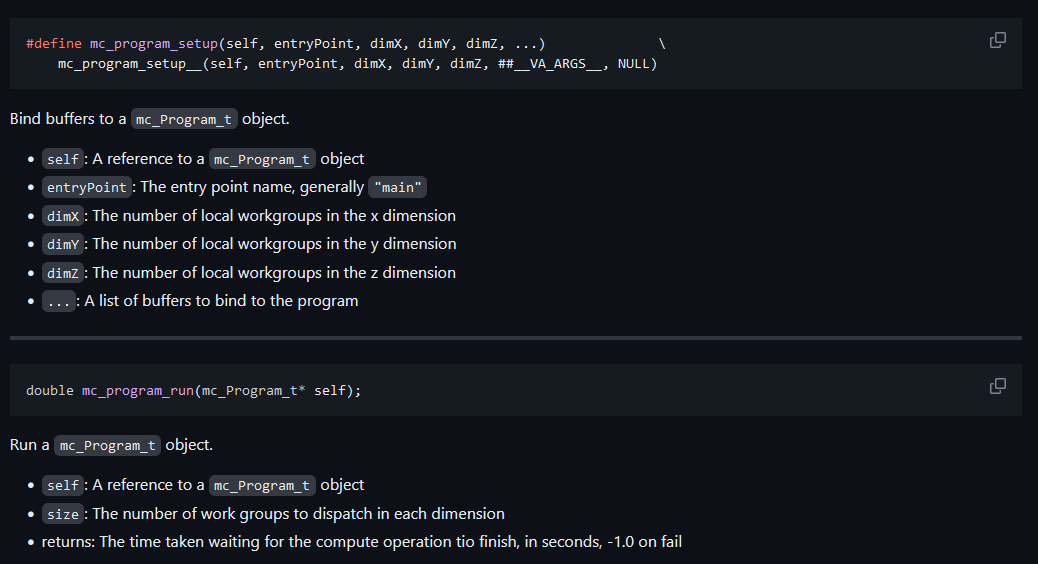Copy the mc_program_setup macro code block

click(997, 40)
